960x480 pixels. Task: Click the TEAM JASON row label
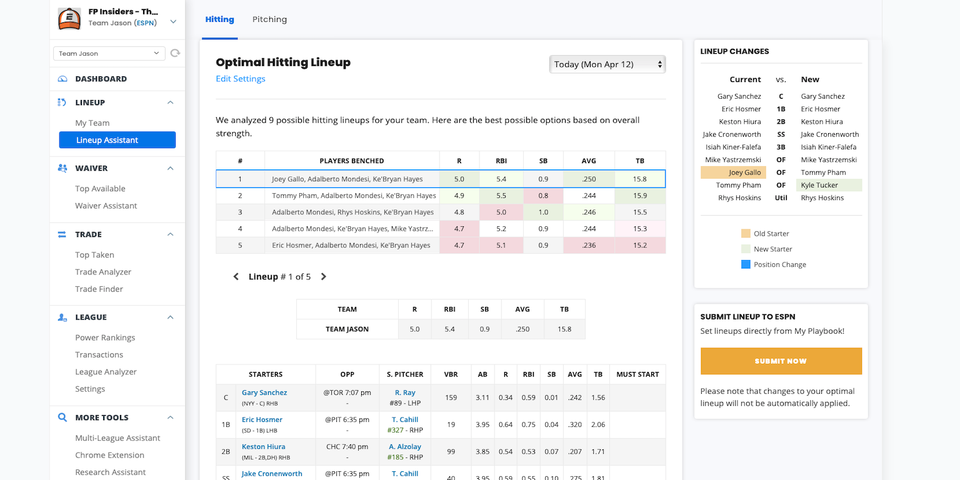click(x=347, y=329)
